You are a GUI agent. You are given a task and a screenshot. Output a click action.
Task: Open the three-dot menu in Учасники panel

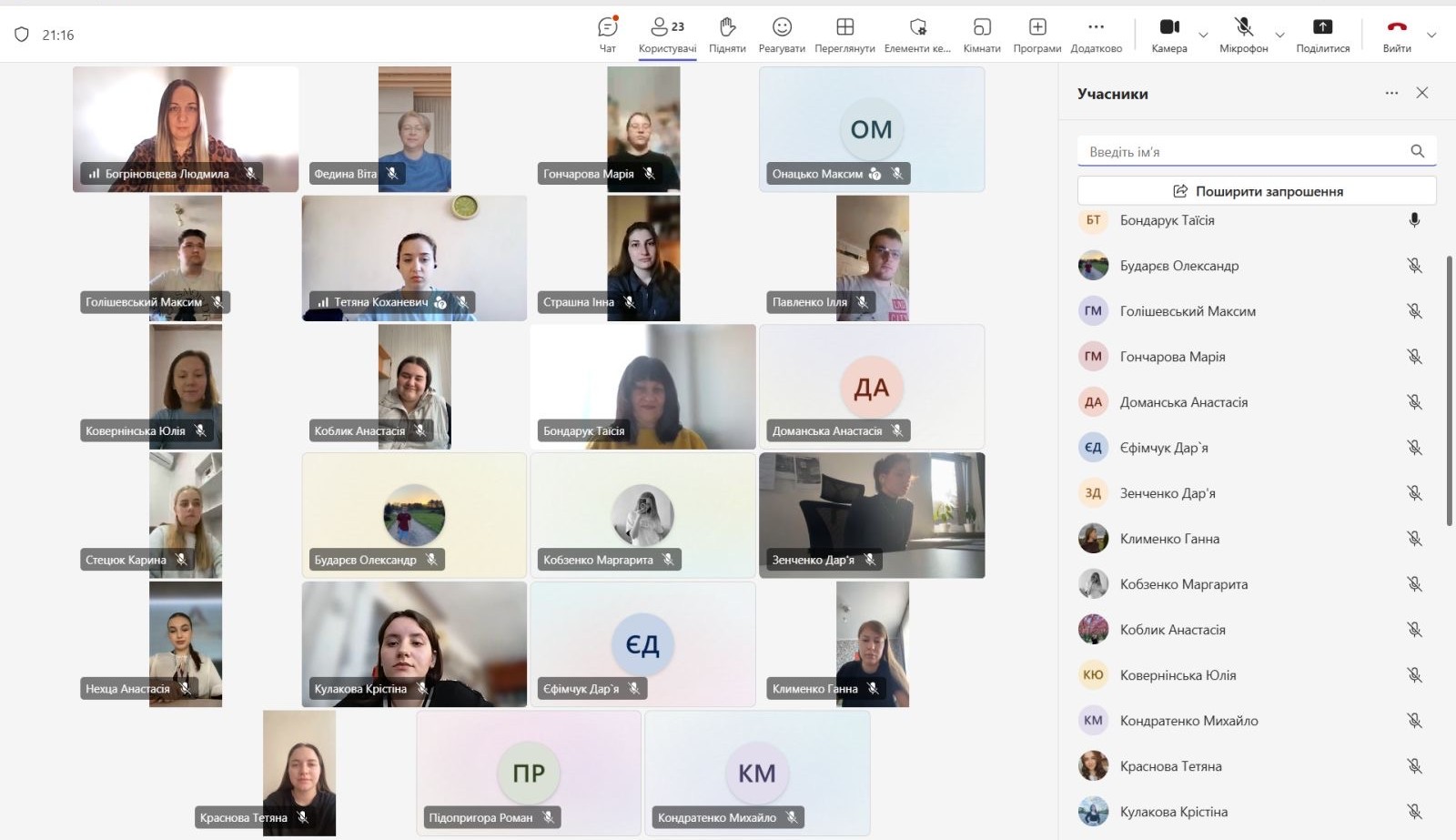tap(1391, 93)
